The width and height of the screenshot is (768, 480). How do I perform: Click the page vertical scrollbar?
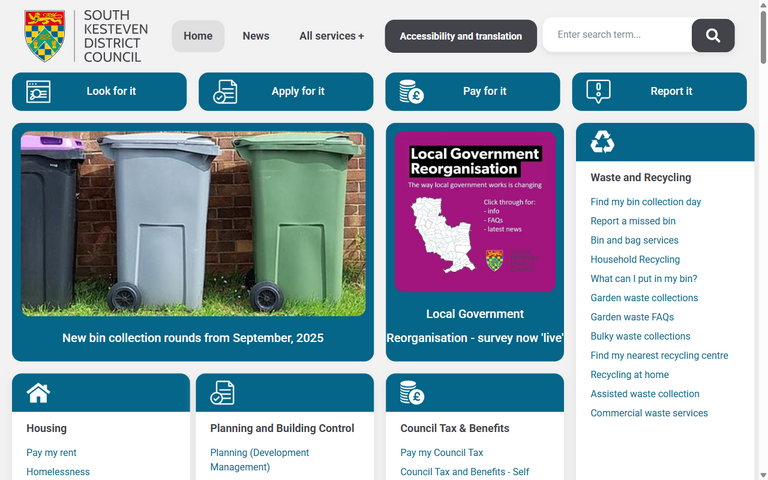click(x=762, y=240)
